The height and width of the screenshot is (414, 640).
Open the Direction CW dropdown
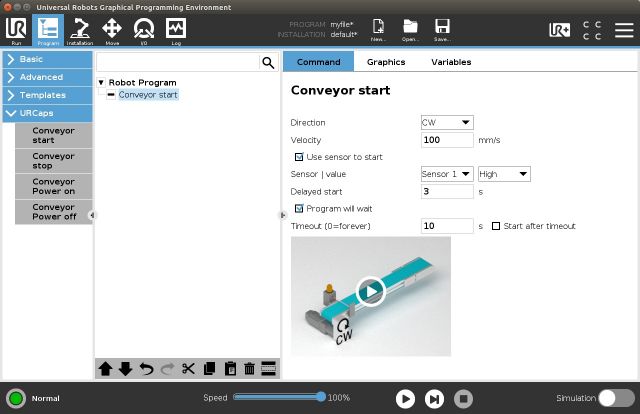click(x=446, y=123)
